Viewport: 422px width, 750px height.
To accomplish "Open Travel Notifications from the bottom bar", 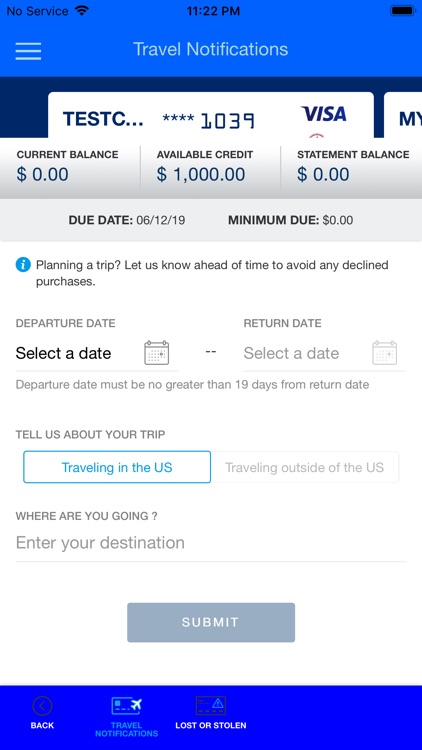I will click(126, 716).
